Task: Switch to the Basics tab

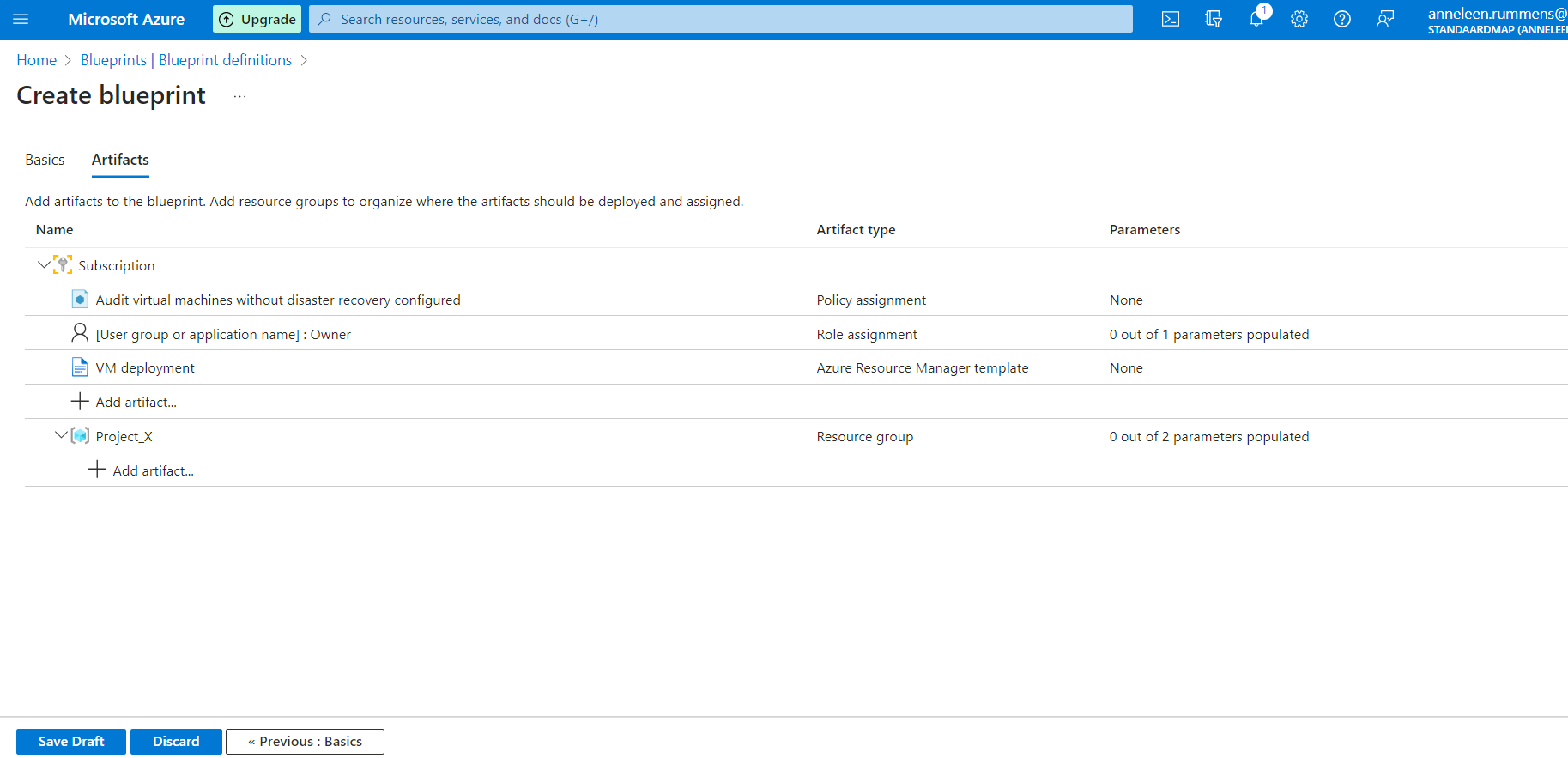Action: pos(45,160)
